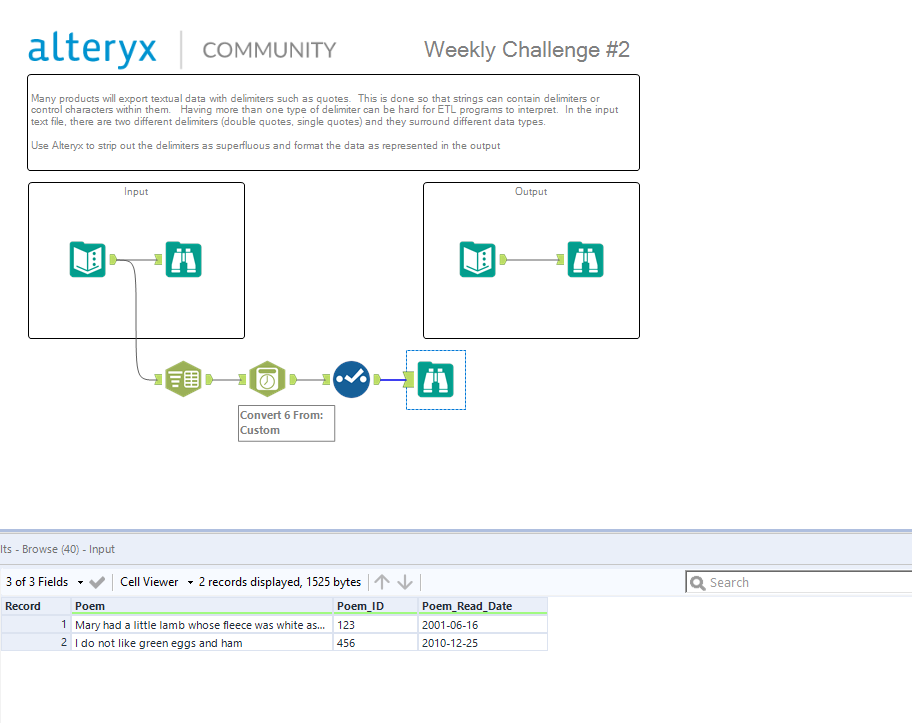
Task: Select the 'I do not like green eggs and ham' cell
Action: click(201, 643)
